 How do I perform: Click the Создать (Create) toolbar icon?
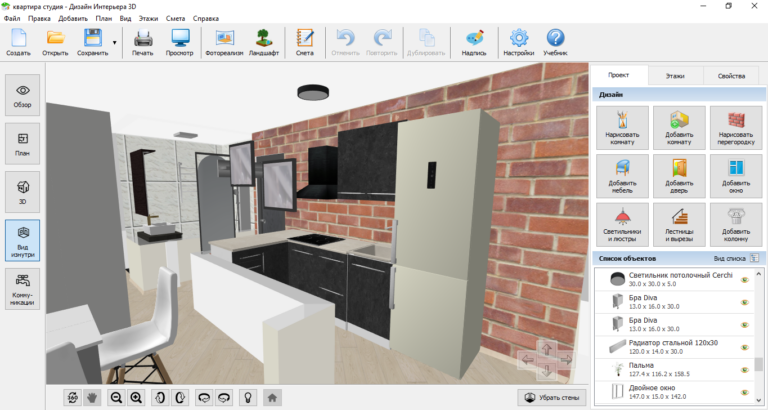[18, 43]
